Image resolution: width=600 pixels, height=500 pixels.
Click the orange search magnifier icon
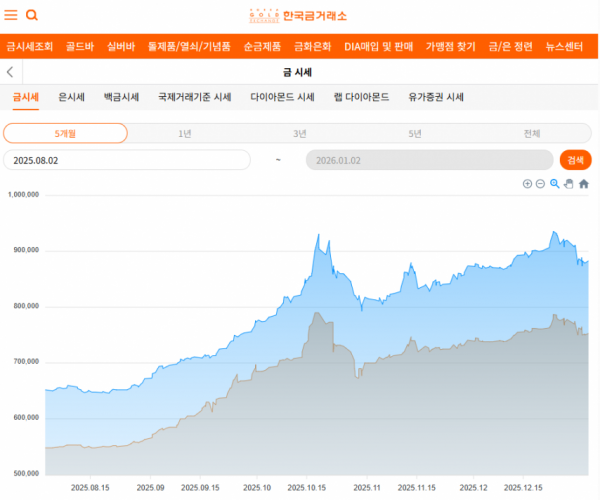(32, 15)
